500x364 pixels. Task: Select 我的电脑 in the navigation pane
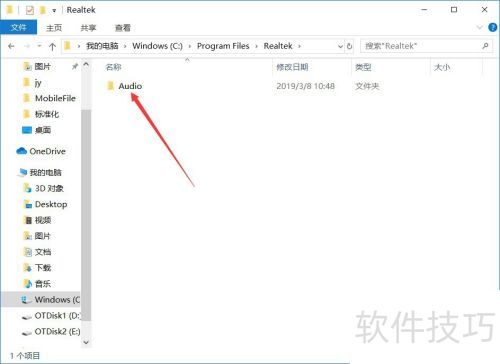(x=45, y=172)
